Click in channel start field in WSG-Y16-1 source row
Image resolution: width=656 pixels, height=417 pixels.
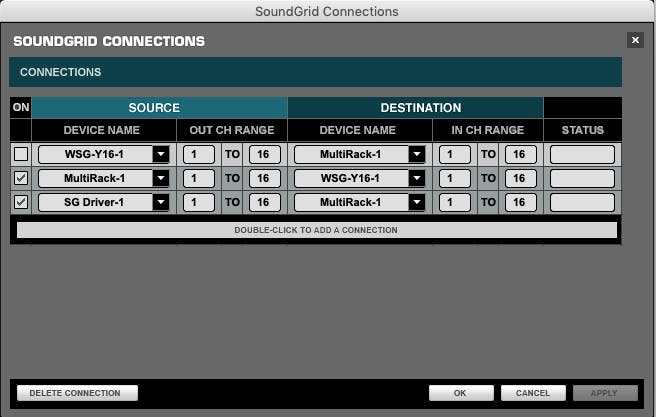[x=455, y=154]
